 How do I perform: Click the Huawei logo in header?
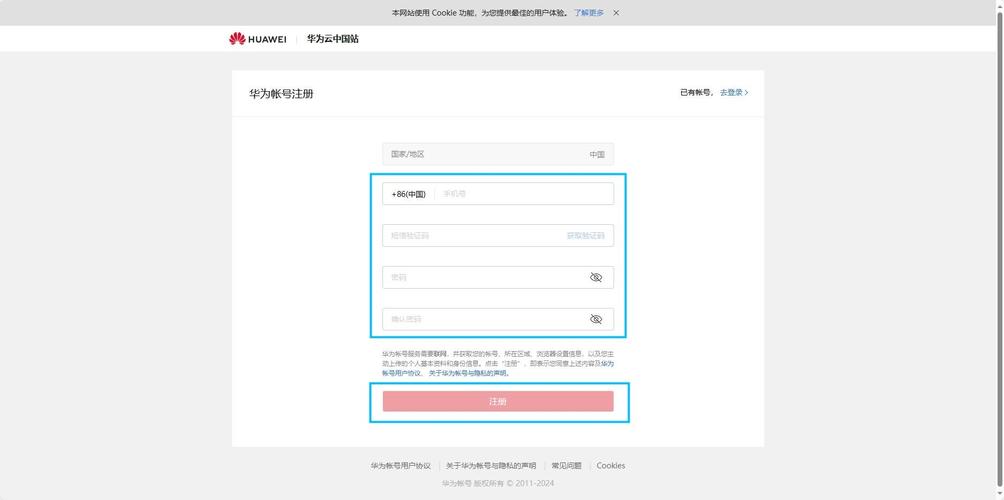tap(257, 39)
